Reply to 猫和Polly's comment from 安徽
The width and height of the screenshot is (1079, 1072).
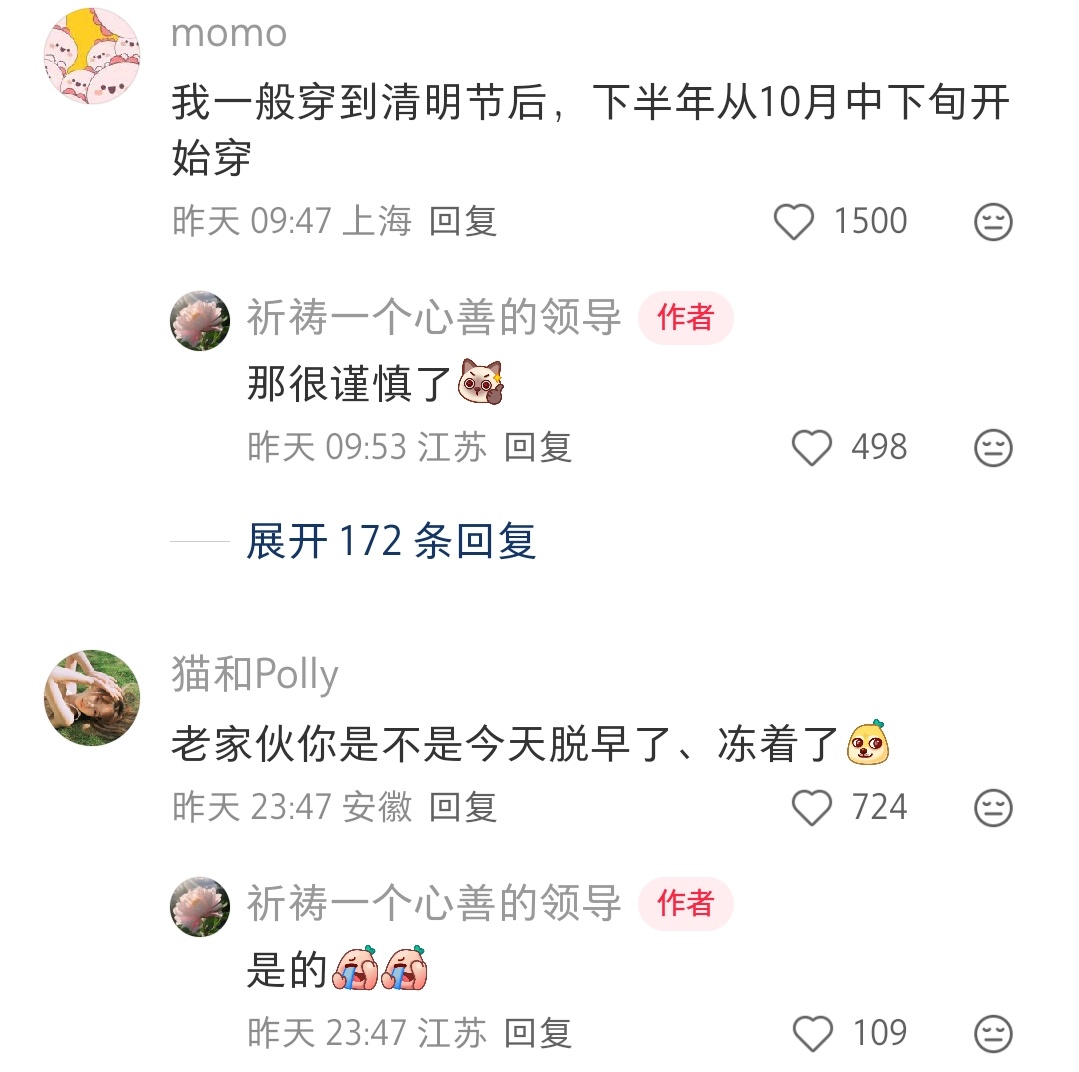[x=462, y=807]
